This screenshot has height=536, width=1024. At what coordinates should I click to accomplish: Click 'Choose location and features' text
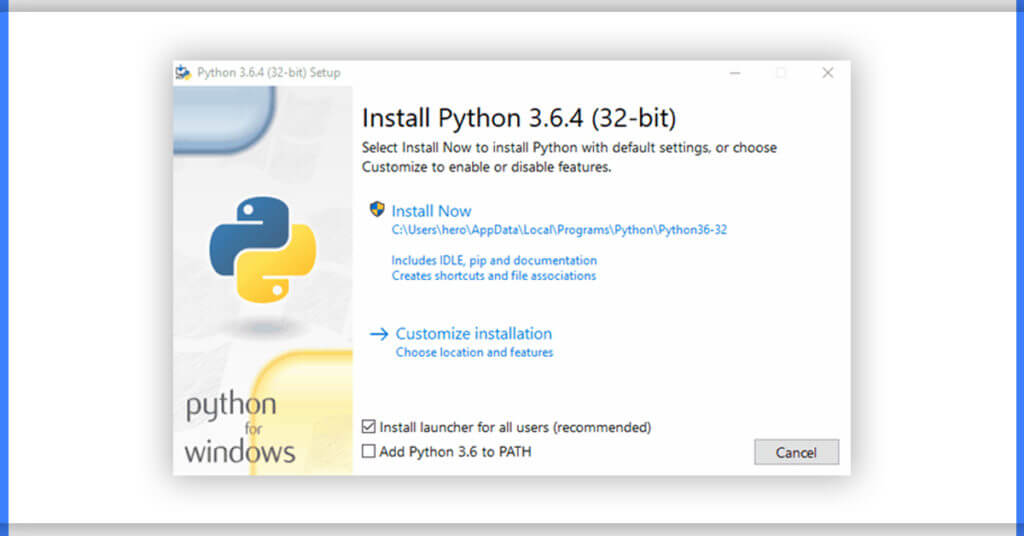(474, 353)
